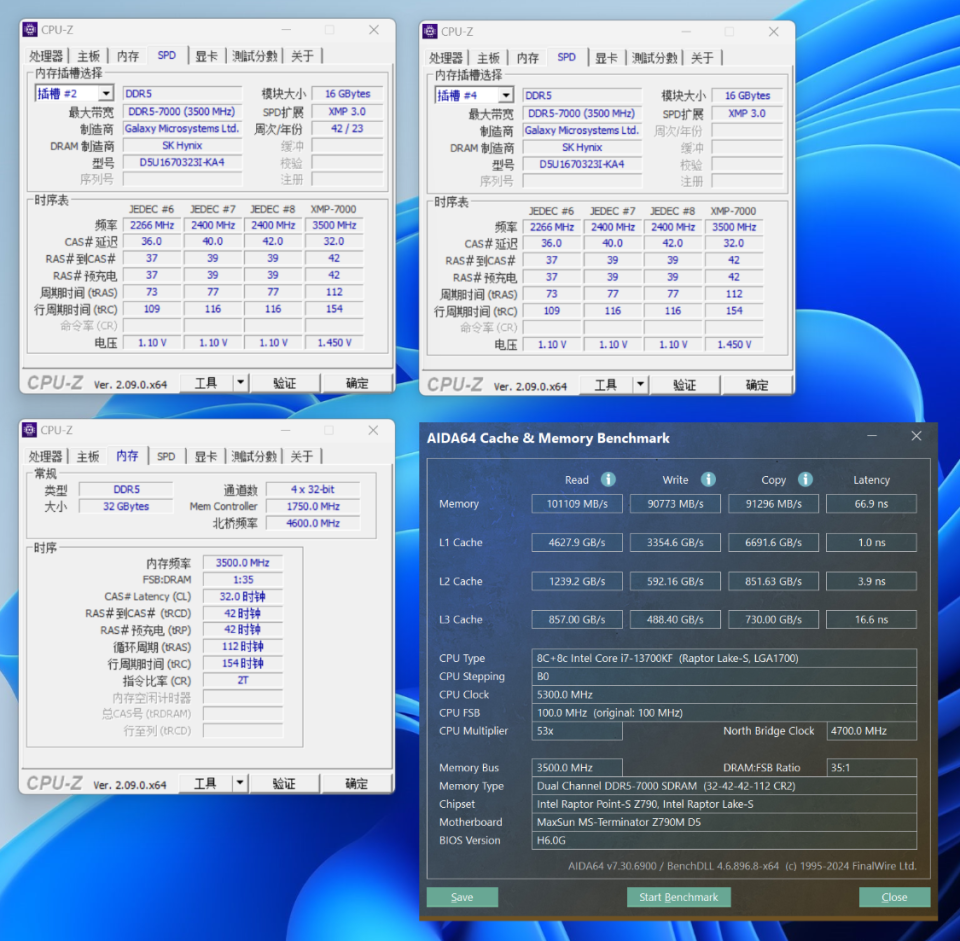Click North Bridge Clock 4700.0 MHz field
Viewport: 960px width, 941px height.
871,730
